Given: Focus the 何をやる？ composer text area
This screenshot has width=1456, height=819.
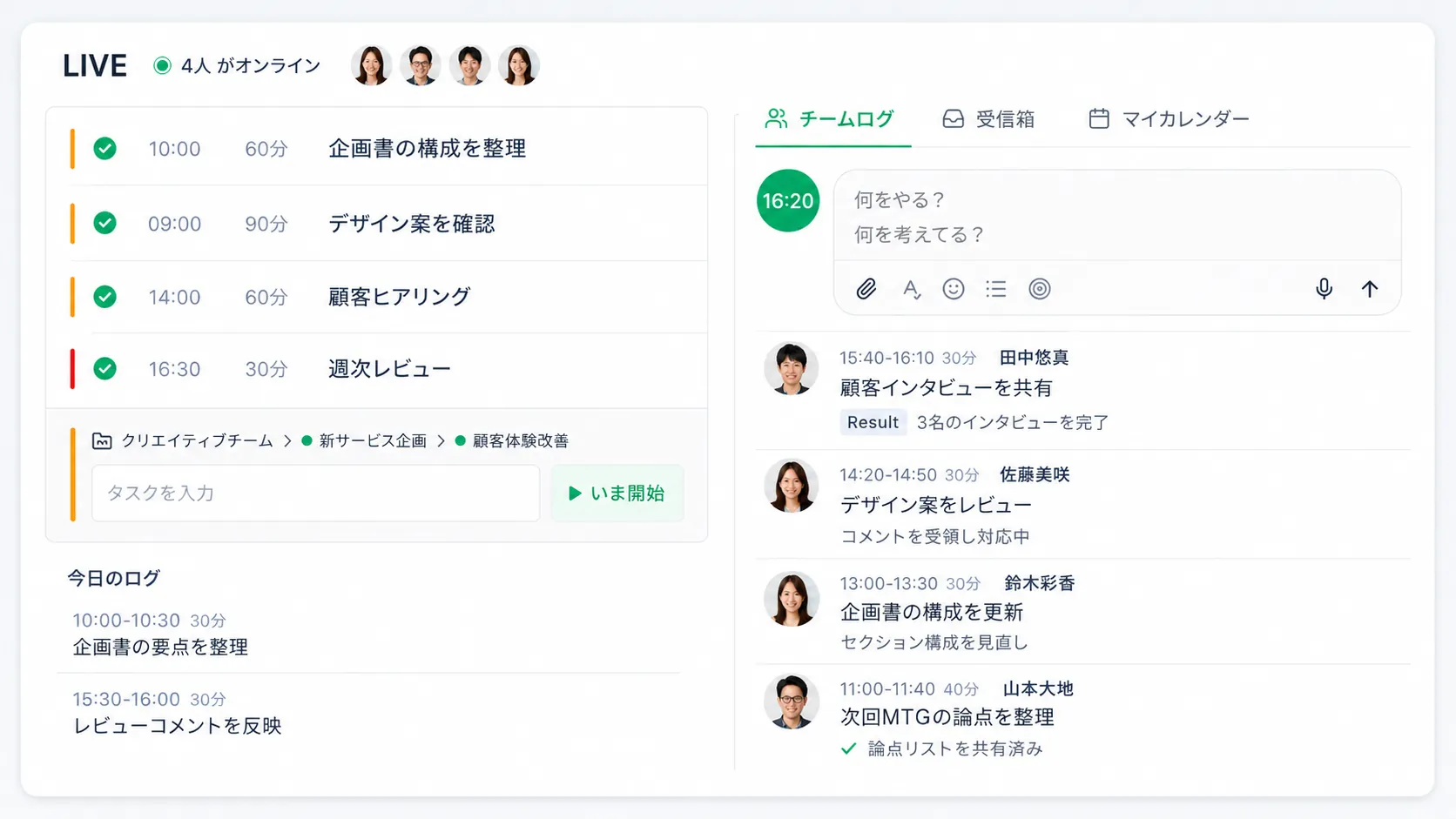Looking at the screenshot, I should pyautogui.click(x=1117, y=217).
